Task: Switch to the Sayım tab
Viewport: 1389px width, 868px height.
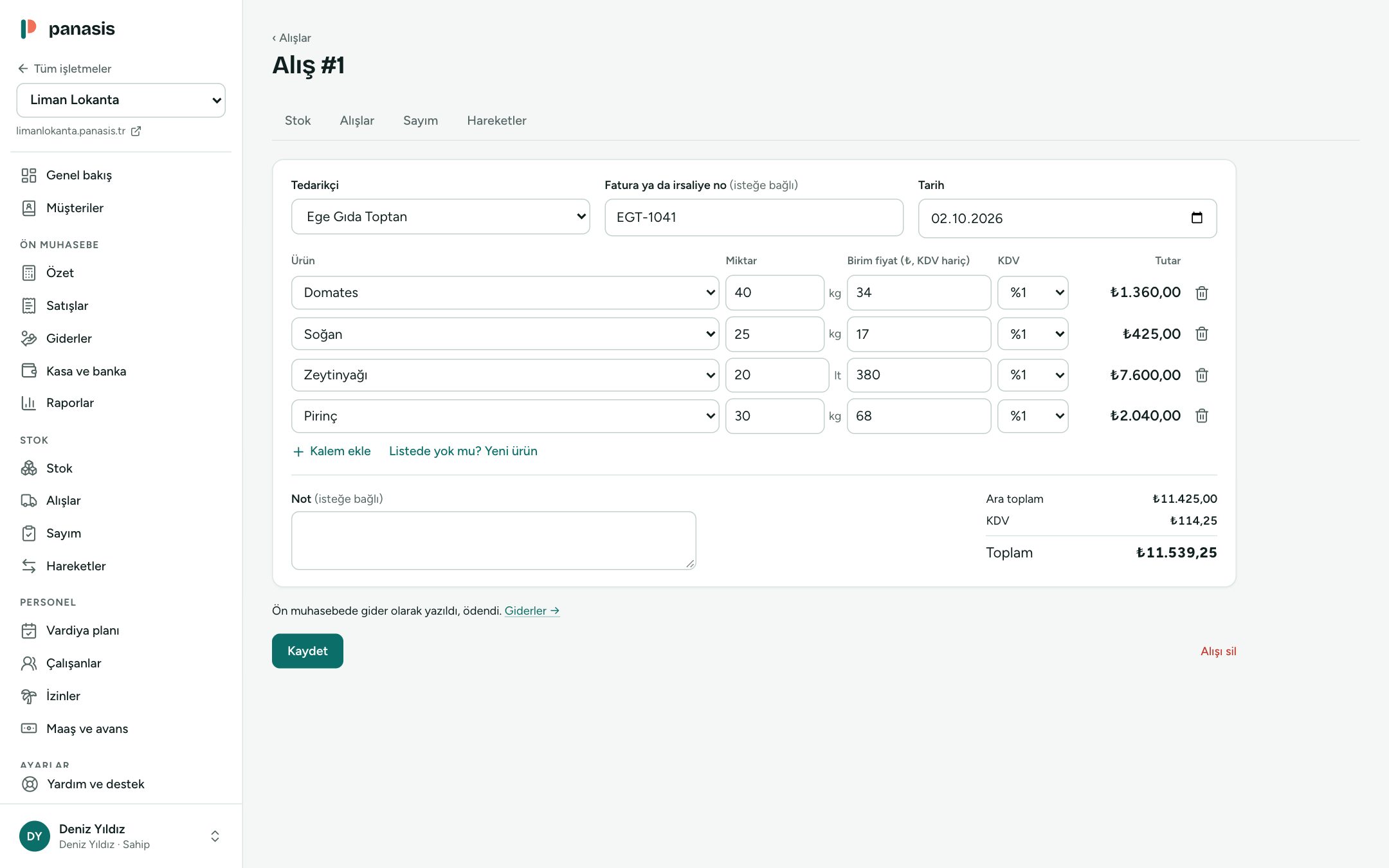Action: (421, 121)
